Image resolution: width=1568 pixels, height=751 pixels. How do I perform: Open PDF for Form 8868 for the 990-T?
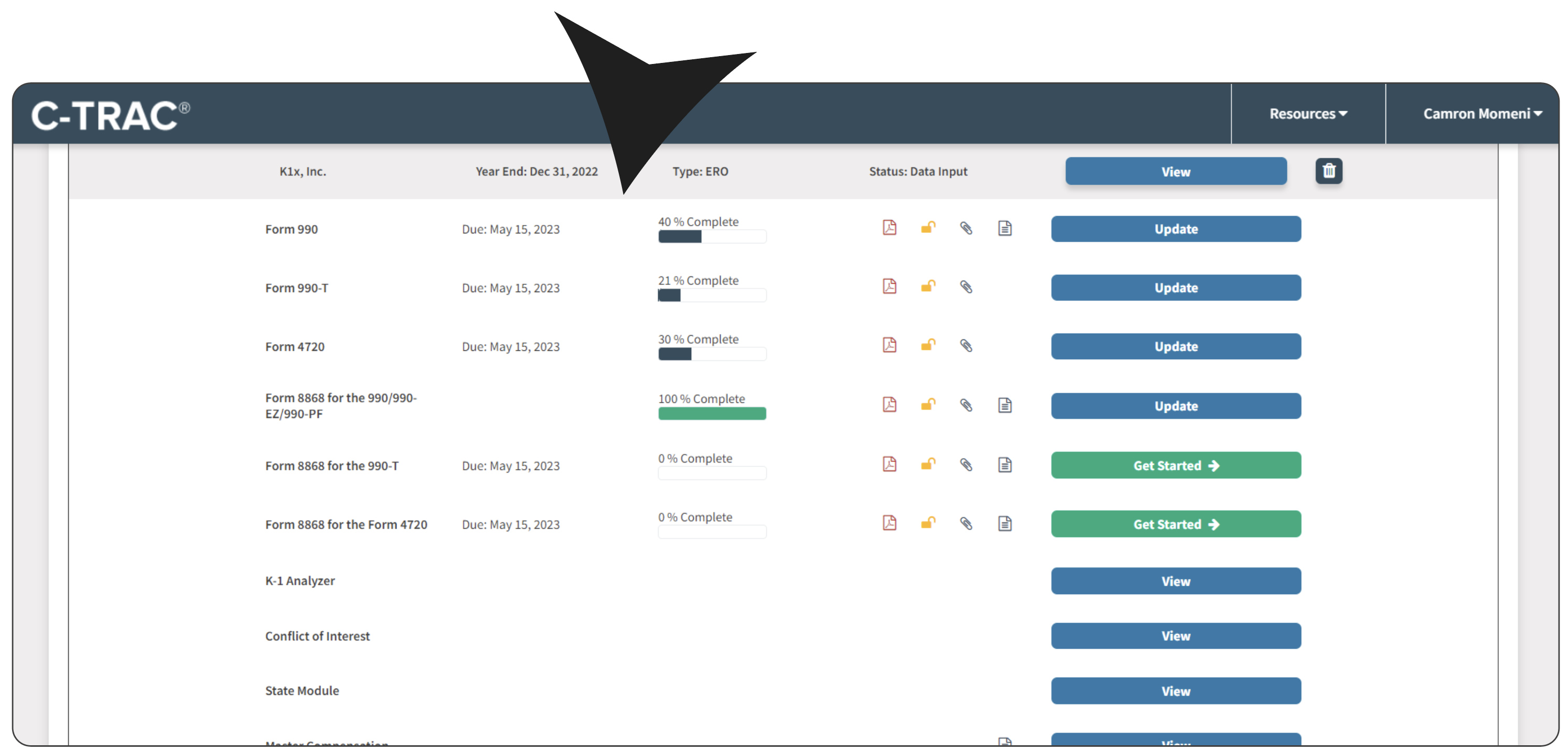[x=889, y=465]
